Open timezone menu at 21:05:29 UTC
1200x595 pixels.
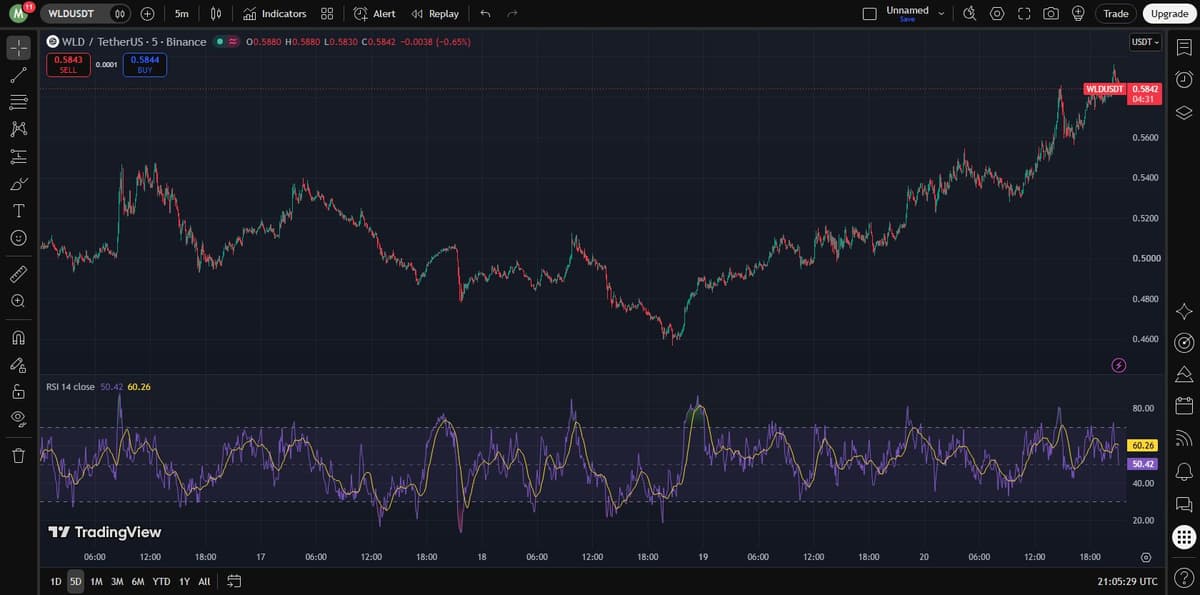tap(1127, 581)
